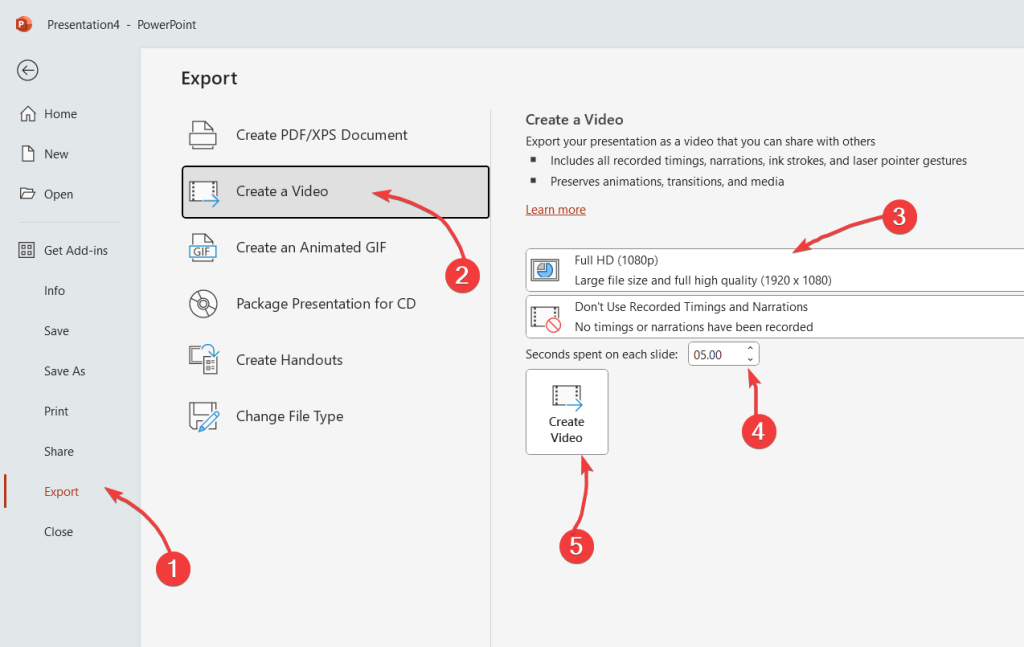This screenshot has width=1024, height=647.
Task: Click the 'Seconds spent on each slide' label
Action: pos(601,355)
